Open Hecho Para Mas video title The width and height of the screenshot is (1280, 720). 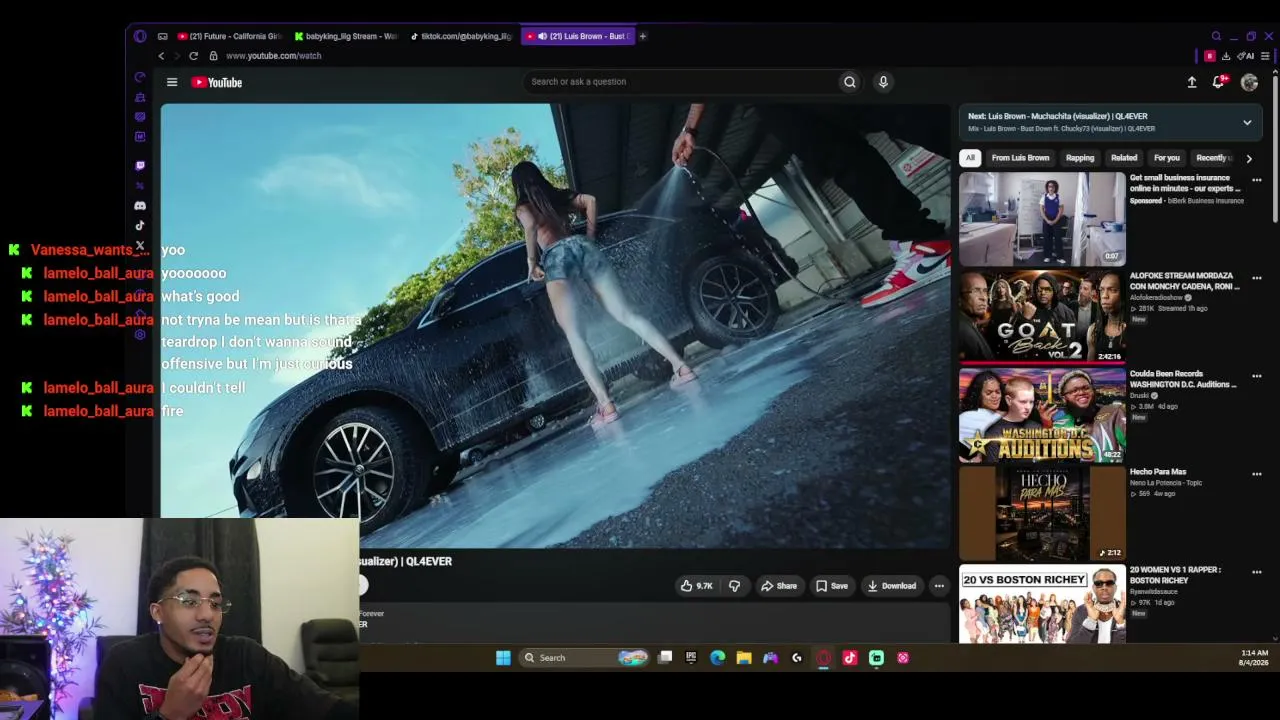1158,472
